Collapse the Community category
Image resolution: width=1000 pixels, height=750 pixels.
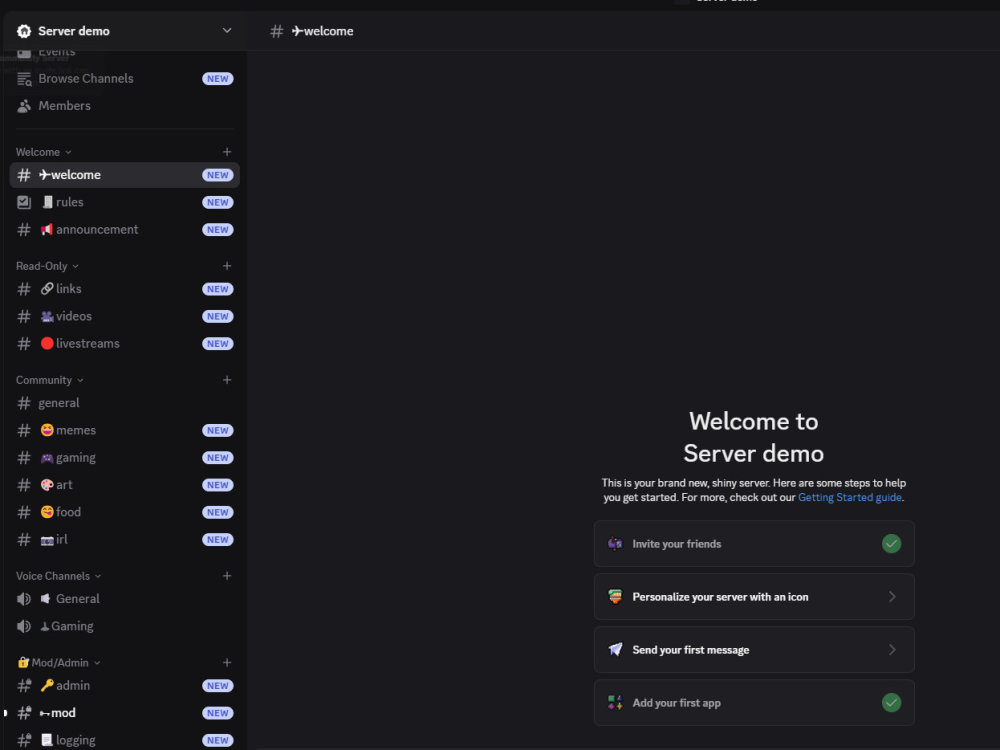click(x=50, y=380)
